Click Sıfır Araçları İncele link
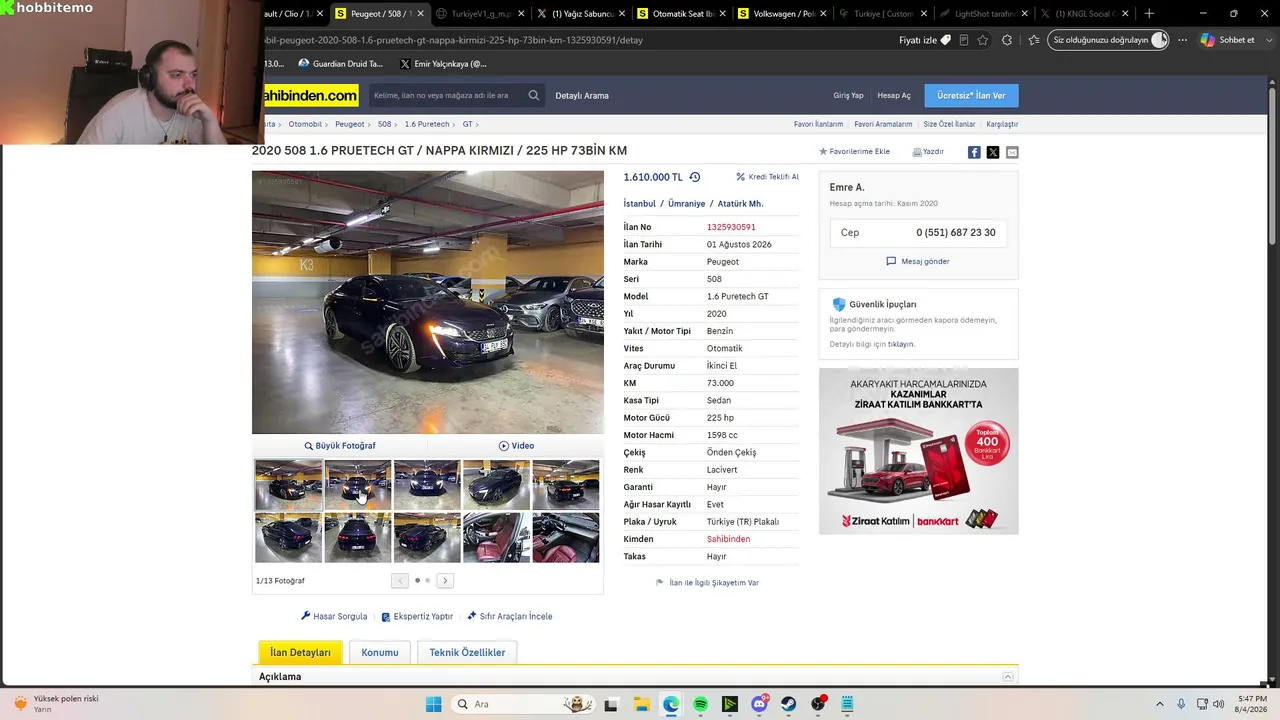Viewport: 1280px width, 720px height. (x=510, y=616)
